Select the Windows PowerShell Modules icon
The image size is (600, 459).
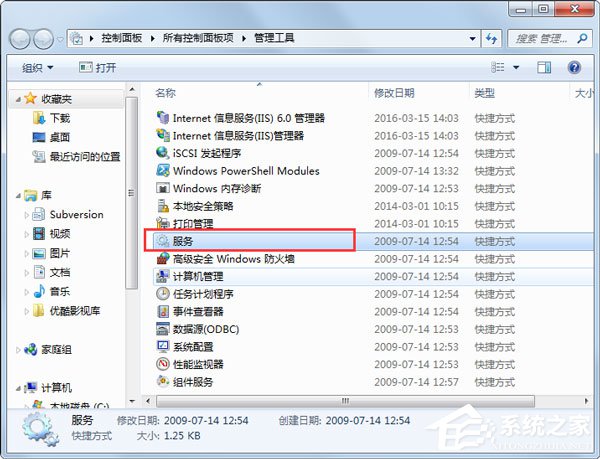tap(163, 170)
